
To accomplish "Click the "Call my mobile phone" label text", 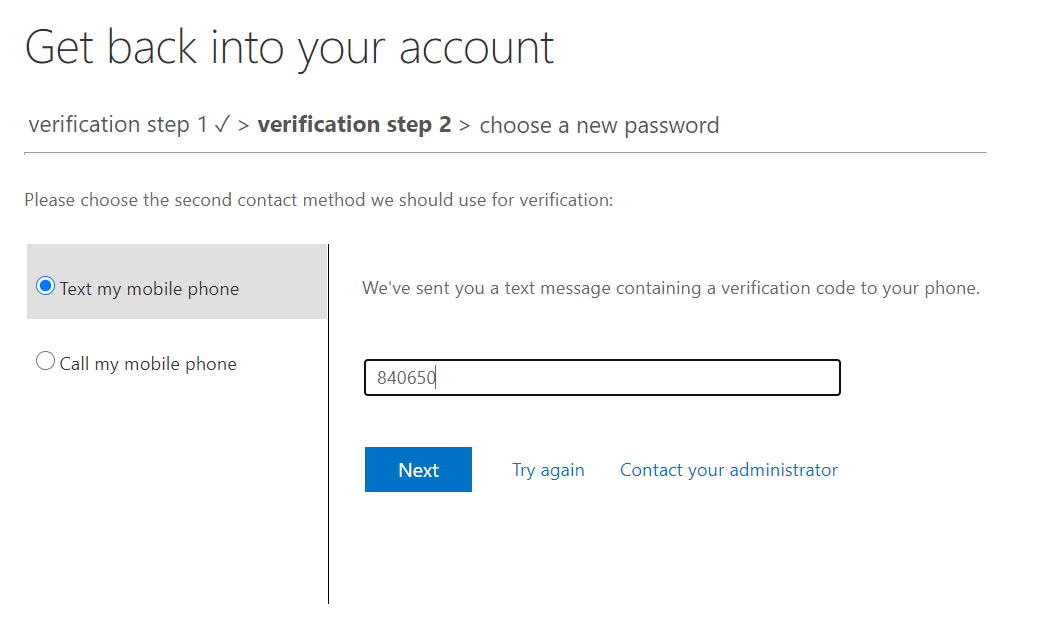I will (147, 363).
